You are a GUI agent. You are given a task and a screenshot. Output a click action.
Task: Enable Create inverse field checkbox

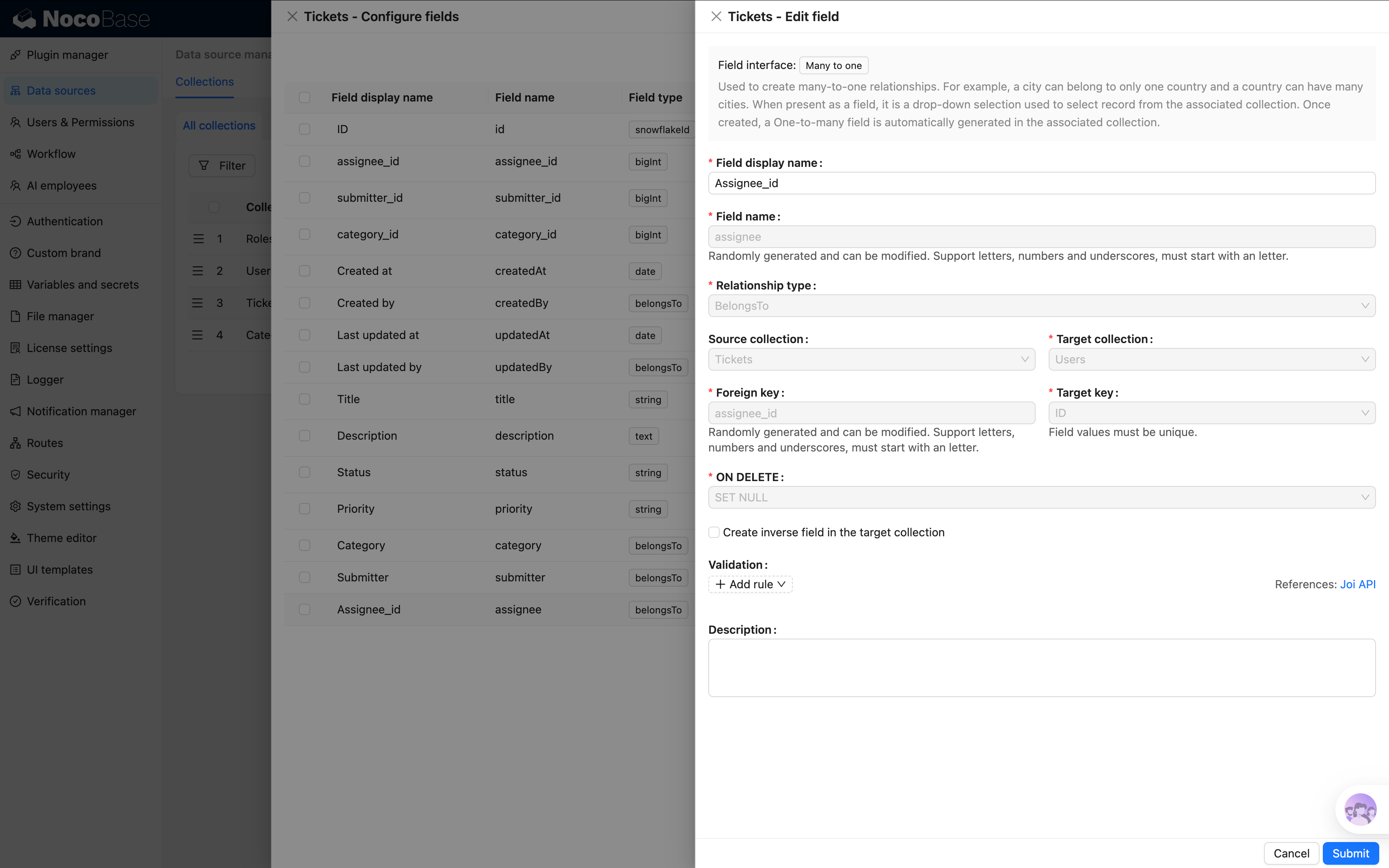click(714, 532)
